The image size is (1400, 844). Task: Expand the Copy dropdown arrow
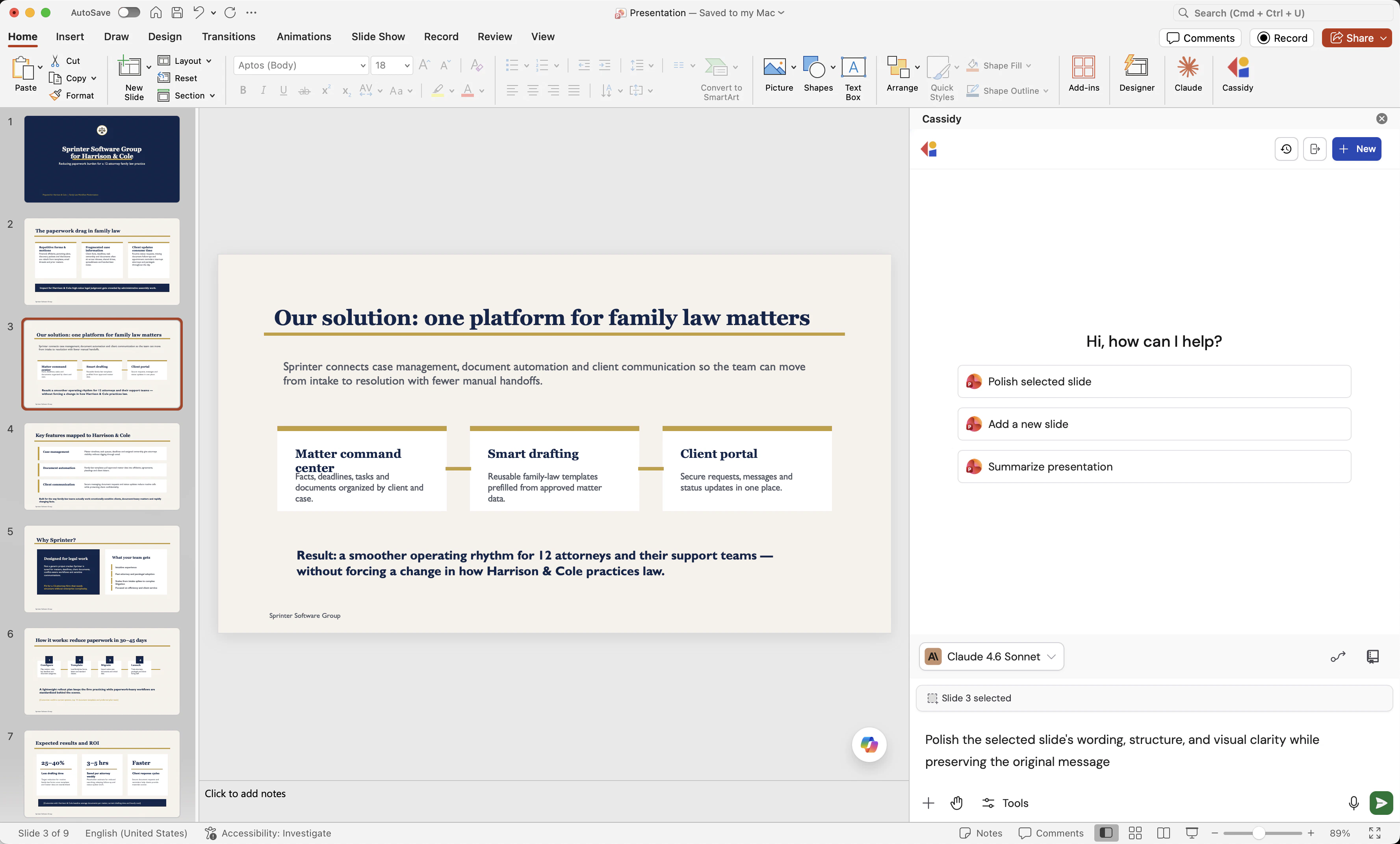click(94, 78)
